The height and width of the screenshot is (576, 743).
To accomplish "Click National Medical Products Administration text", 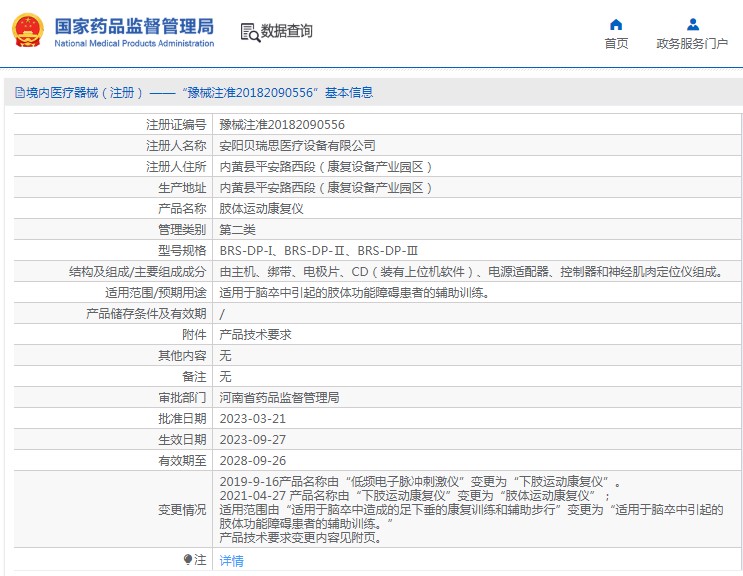I will 134,43.
